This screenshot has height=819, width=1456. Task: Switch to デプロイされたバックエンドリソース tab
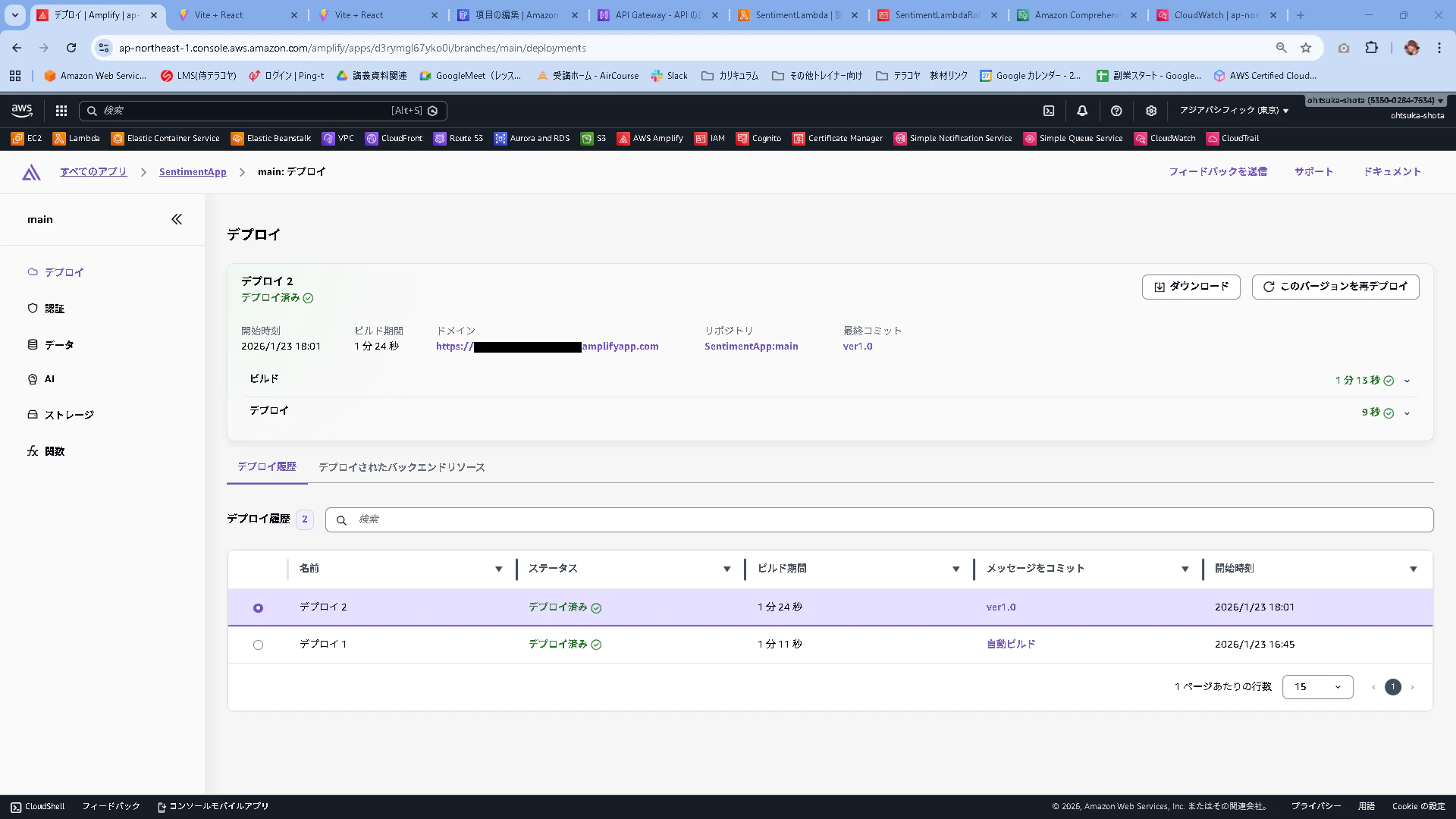tap(401, 467)
